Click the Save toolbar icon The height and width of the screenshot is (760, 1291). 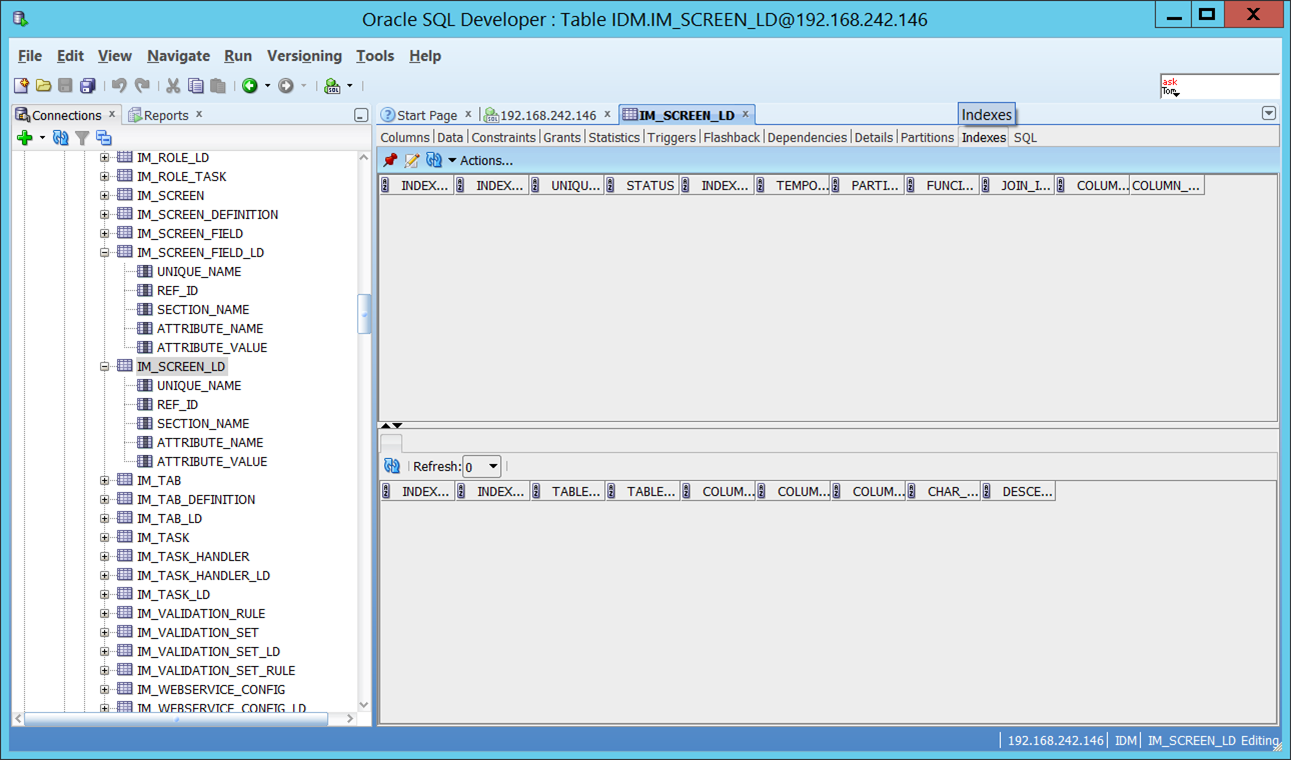click(65, 86)
